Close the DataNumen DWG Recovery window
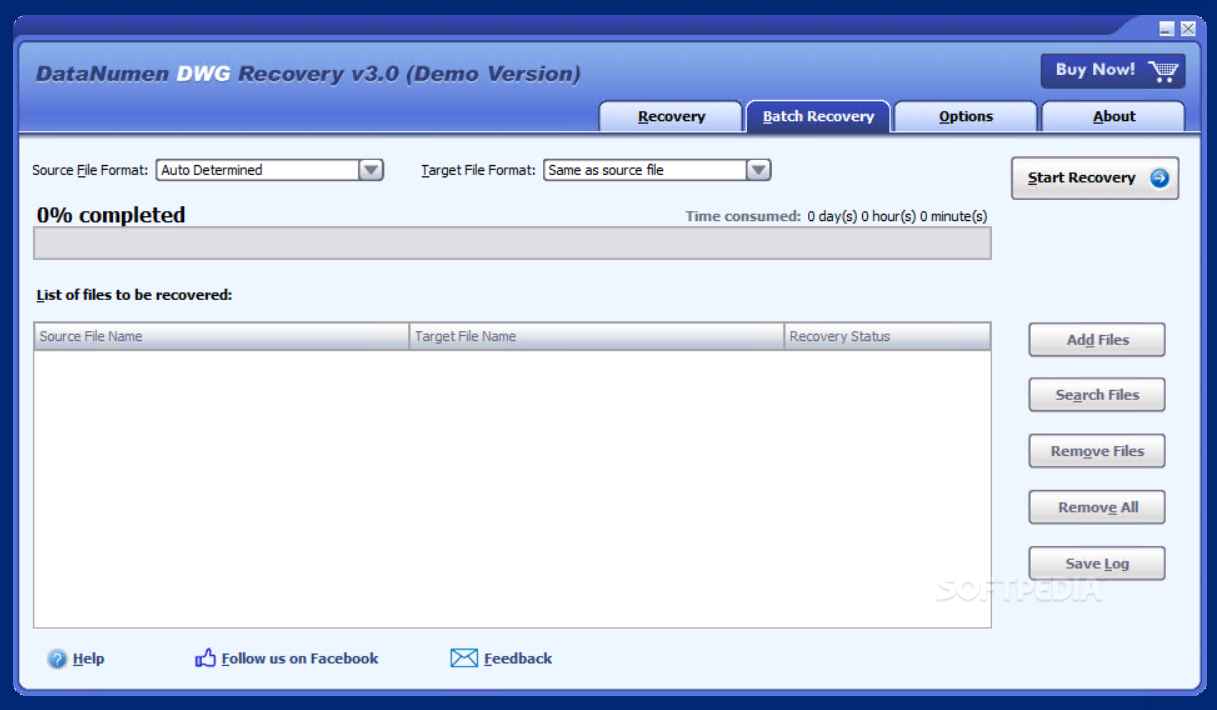 (x=1187, y=29)
